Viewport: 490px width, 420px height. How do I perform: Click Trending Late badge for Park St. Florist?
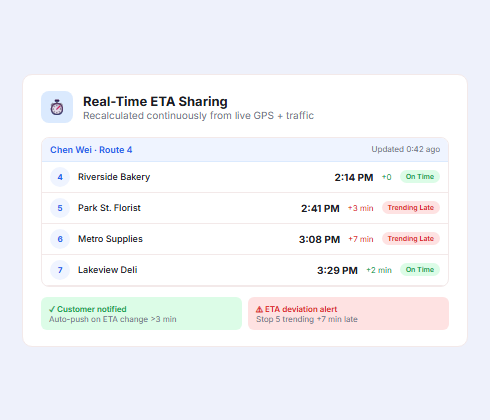411,208
